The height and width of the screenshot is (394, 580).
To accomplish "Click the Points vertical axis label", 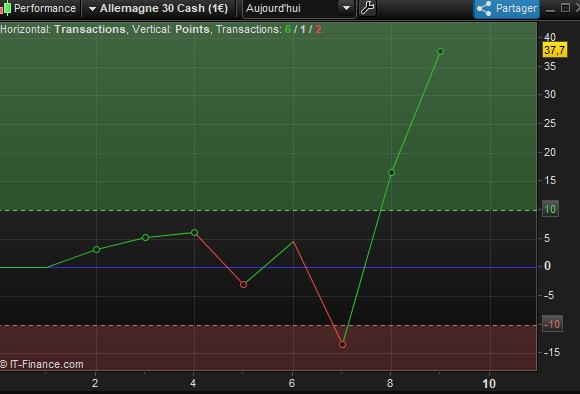I will [x=192, y=29].
